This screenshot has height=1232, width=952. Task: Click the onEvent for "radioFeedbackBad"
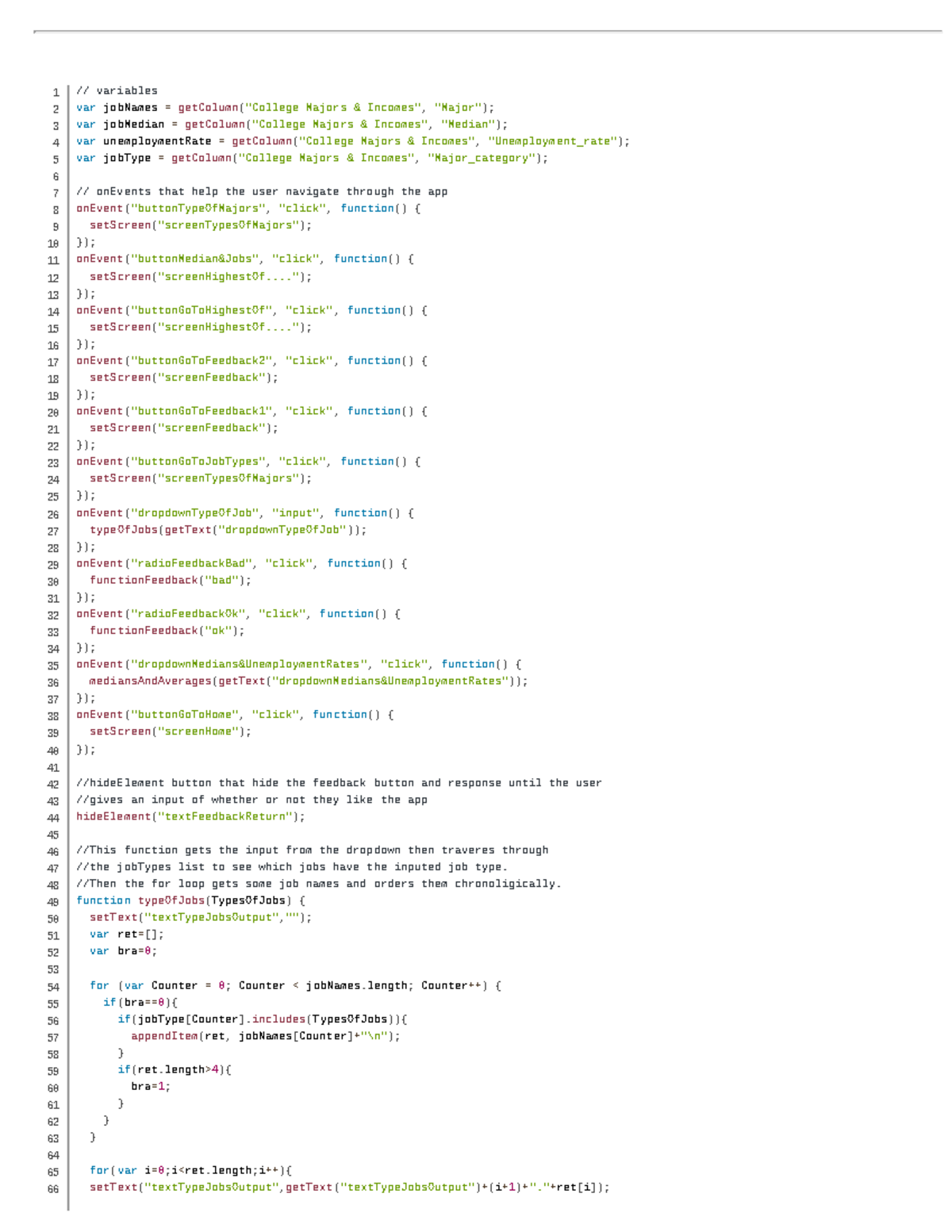pos(238,562)
